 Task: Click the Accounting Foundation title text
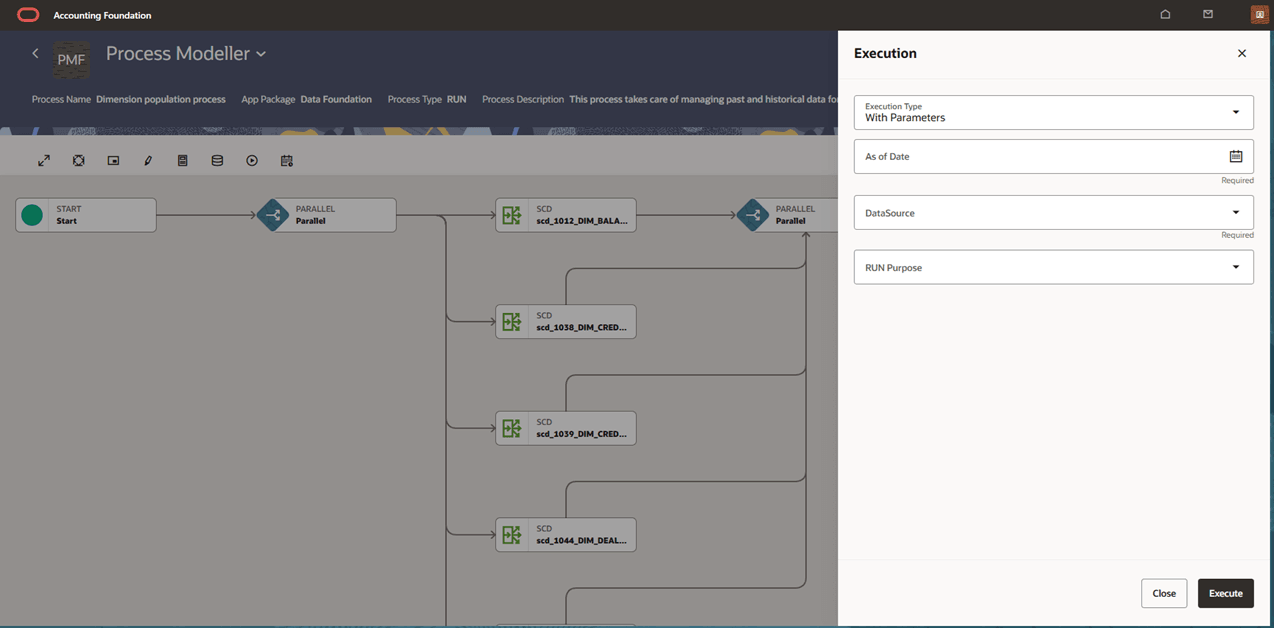click(102, 15)
